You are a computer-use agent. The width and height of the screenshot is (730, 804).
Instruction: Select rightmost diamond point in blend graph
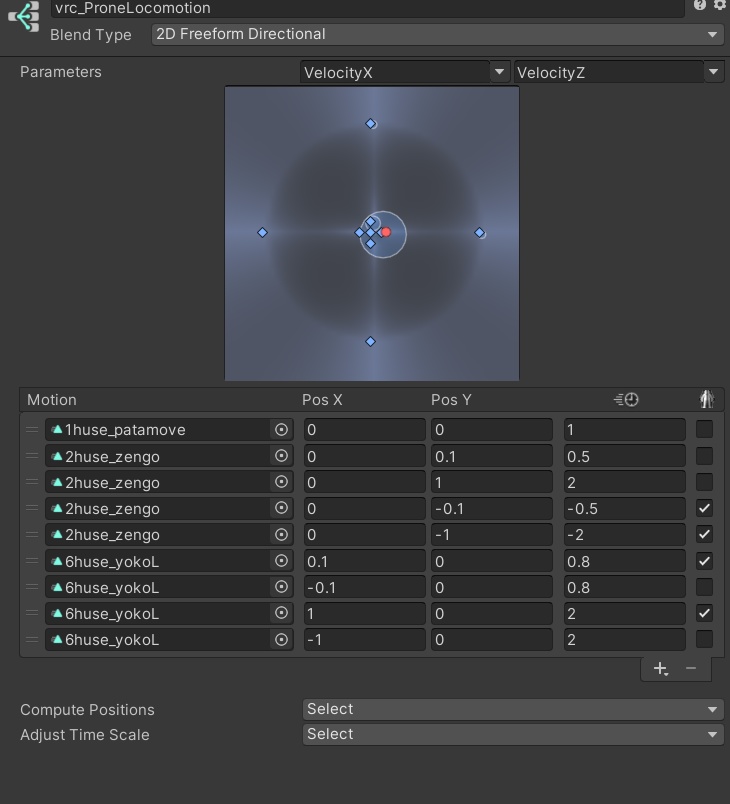click(x=479, y=233)
